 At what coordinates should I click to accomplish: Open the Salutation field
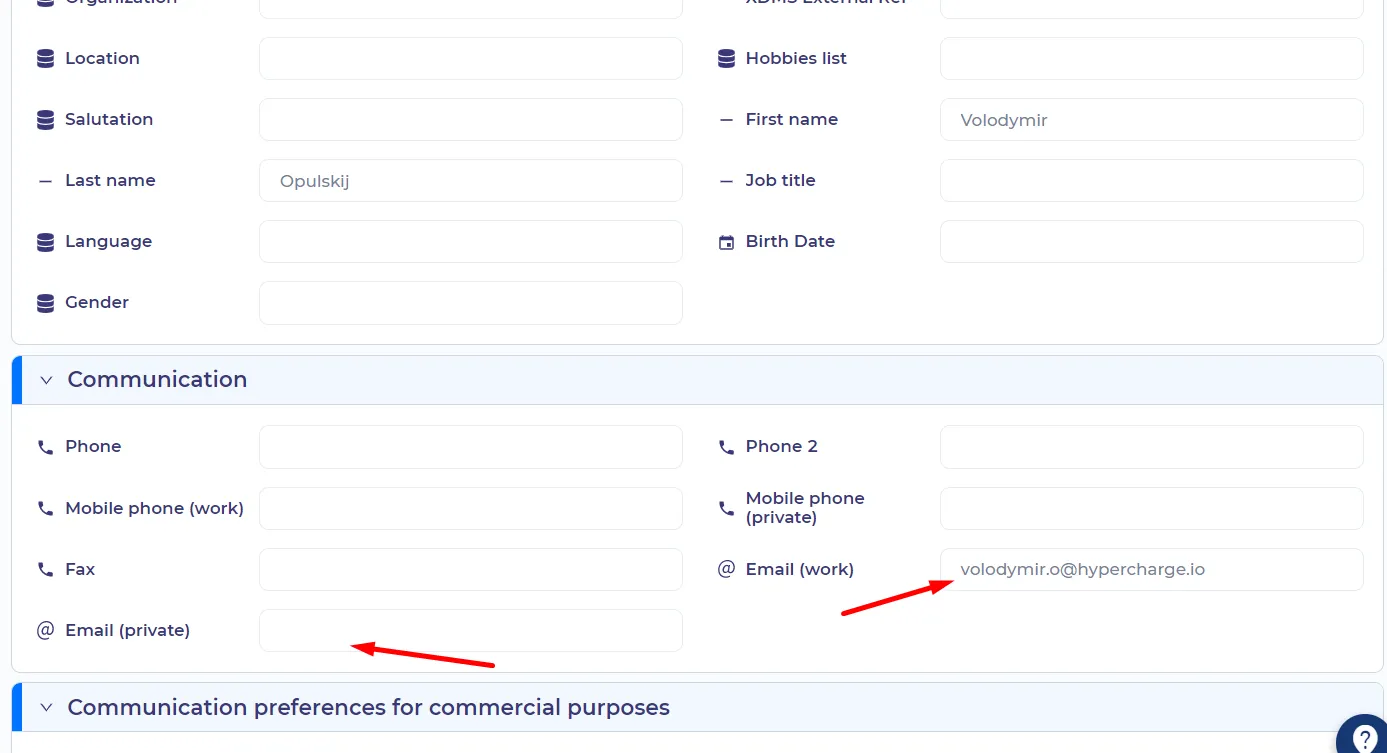[x=471, y=120]
